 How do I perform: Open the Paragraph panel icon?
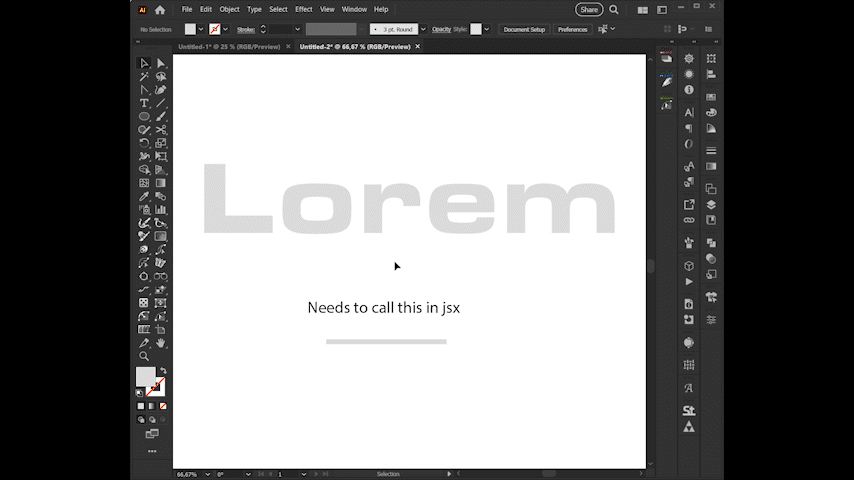tap(689, 128)
